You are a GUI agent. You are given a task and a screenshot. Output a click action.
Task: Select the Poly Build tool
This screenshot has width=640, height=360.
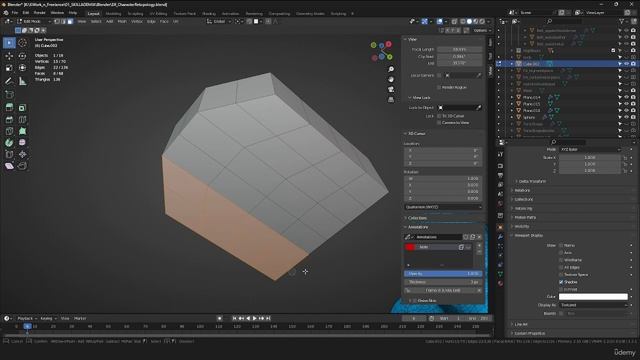[x=22, y=131]
